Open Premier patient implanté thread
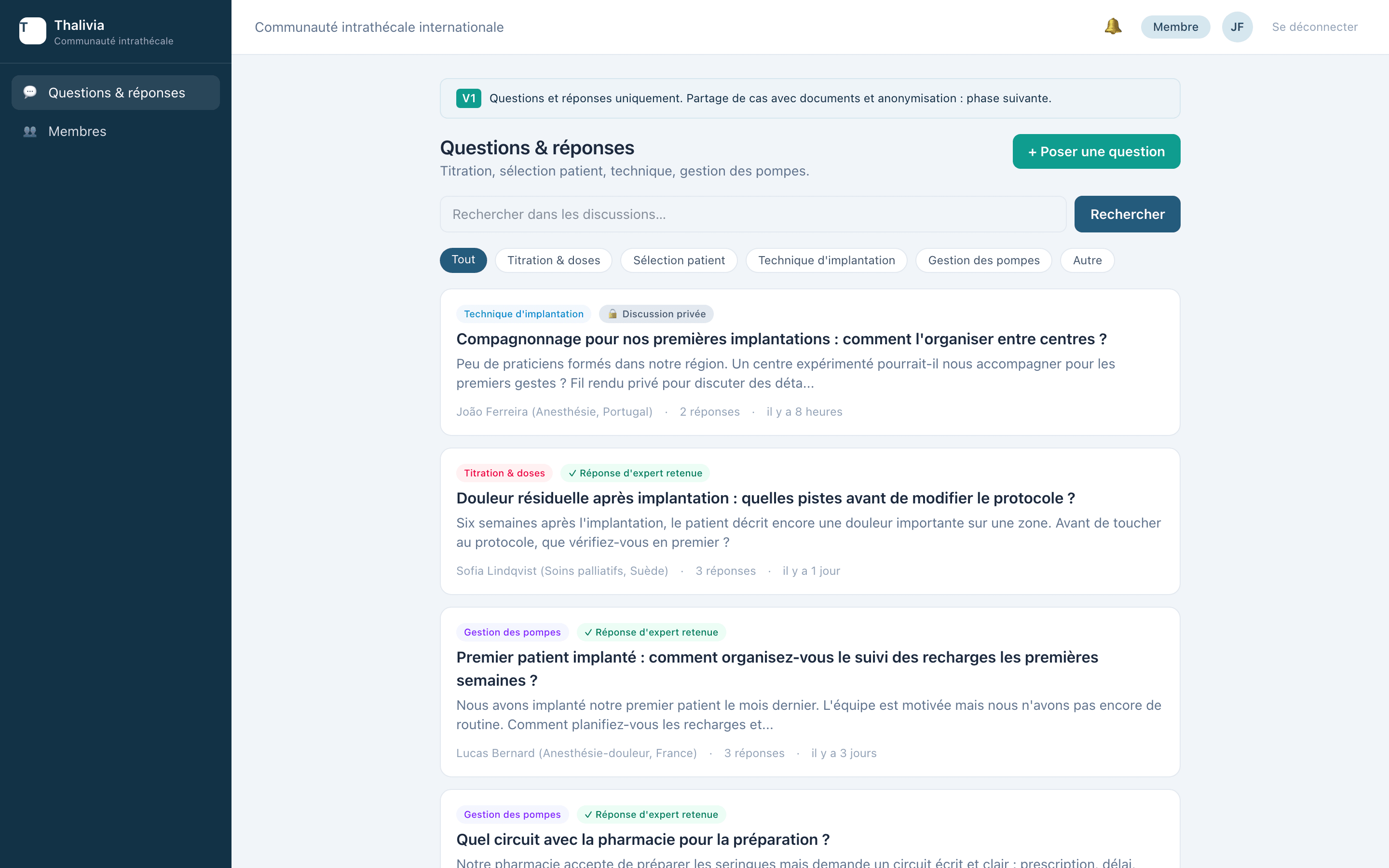The height and width of the screenshot is (868, 1389). (777, 669)
